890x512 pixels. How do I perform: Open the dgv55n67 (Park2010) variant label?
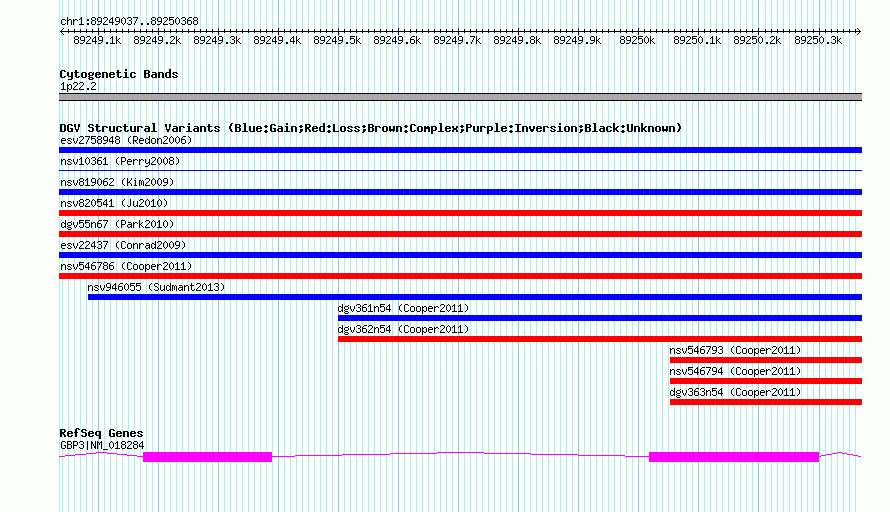pos(117,224)
